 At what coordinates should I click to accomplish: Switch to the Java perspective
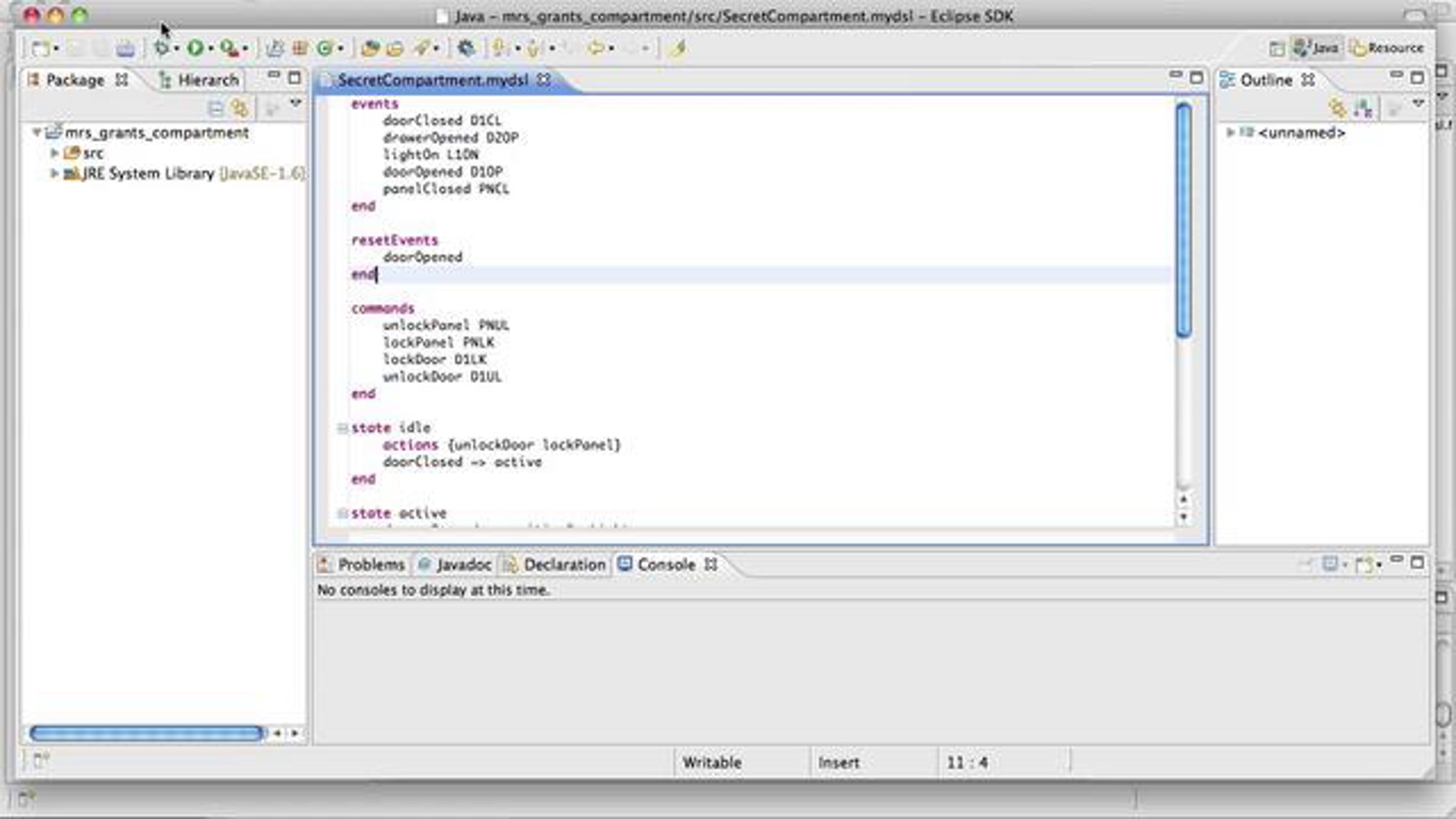(1316, 47)
